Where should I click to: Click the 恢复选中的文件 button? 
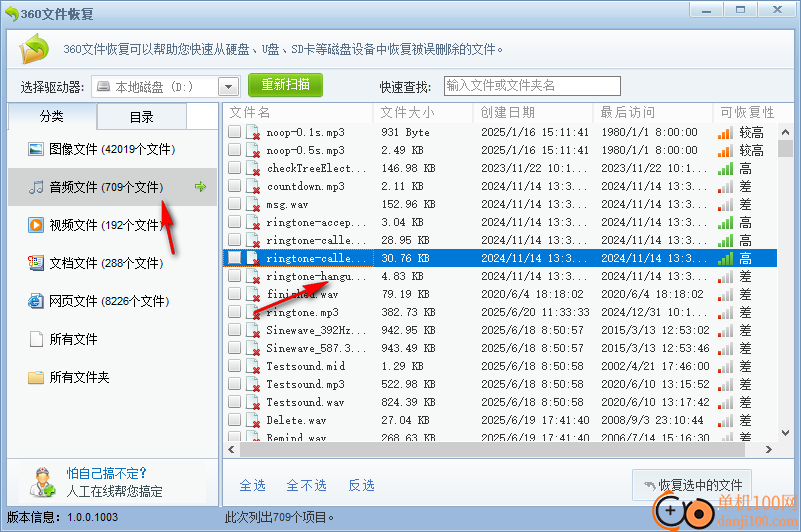(x=692, y=484)
